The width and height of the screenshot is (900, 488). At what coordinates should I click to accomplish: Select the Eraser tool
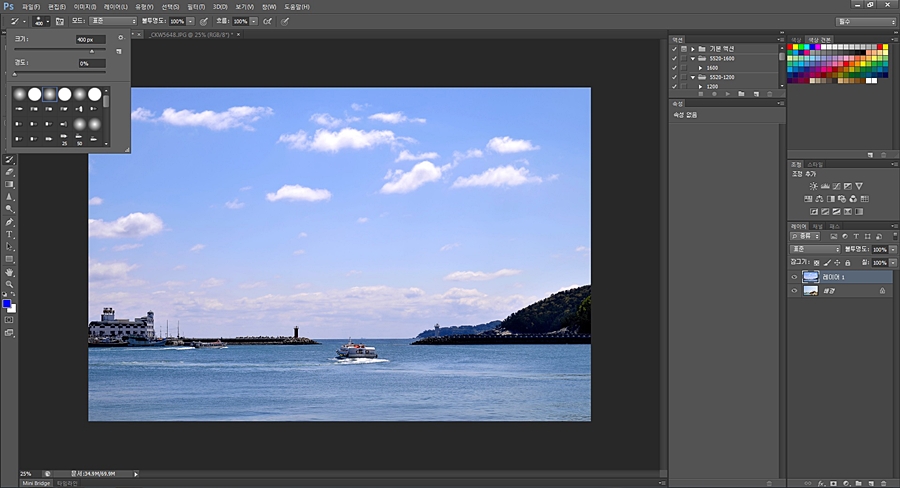(x=10, y=172)
